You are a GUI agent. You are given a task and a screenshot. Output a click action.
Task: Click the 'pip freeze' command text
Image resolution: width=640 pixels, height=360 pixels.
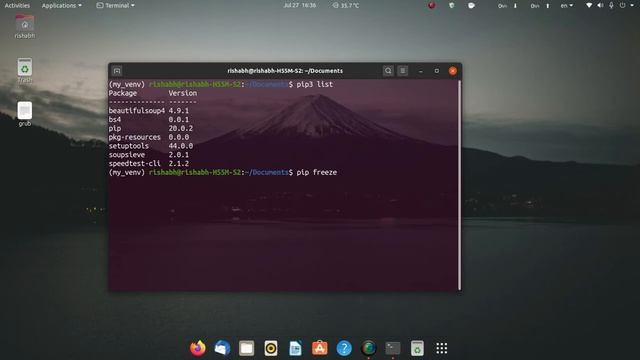[x=317, y=173]
